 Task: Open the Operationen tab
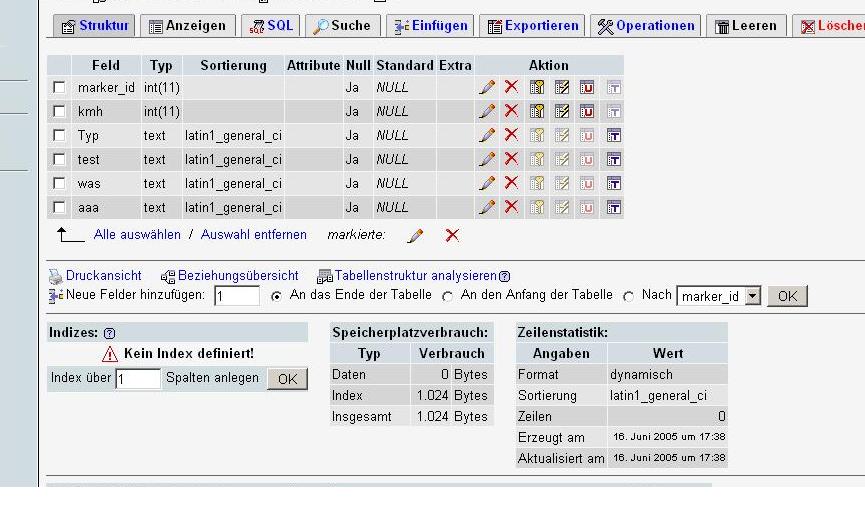(646, 26)
